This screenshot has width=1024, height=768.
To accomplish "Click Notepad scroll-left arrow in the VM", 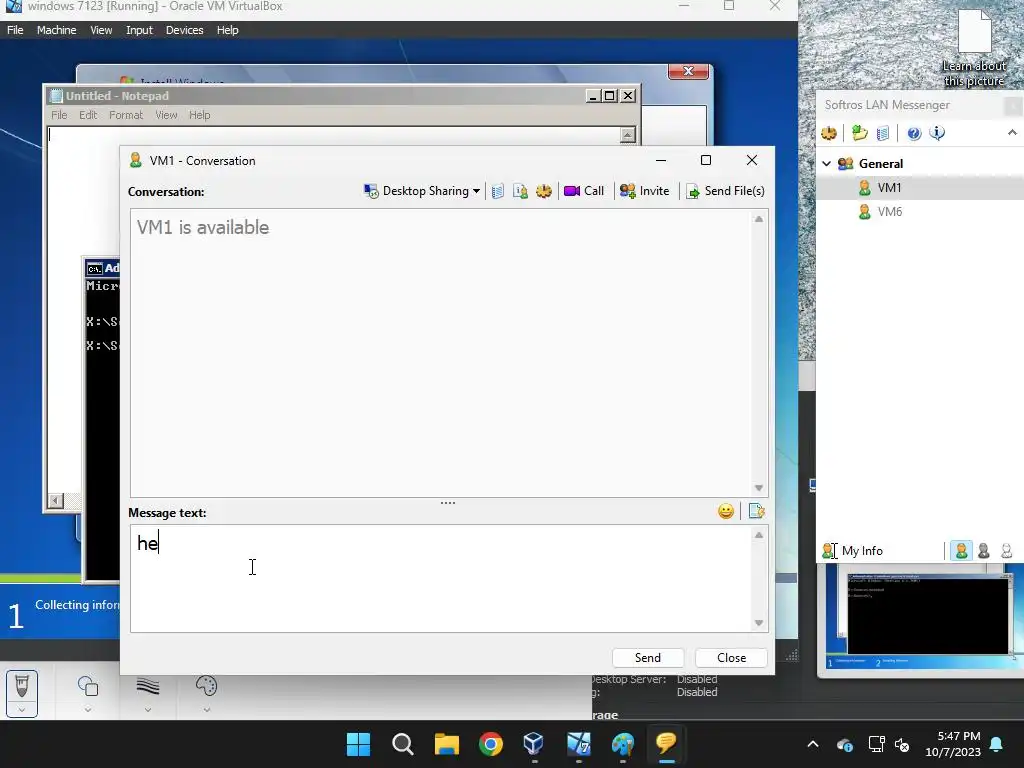I will pyautogui.click(x=56, y=501).
